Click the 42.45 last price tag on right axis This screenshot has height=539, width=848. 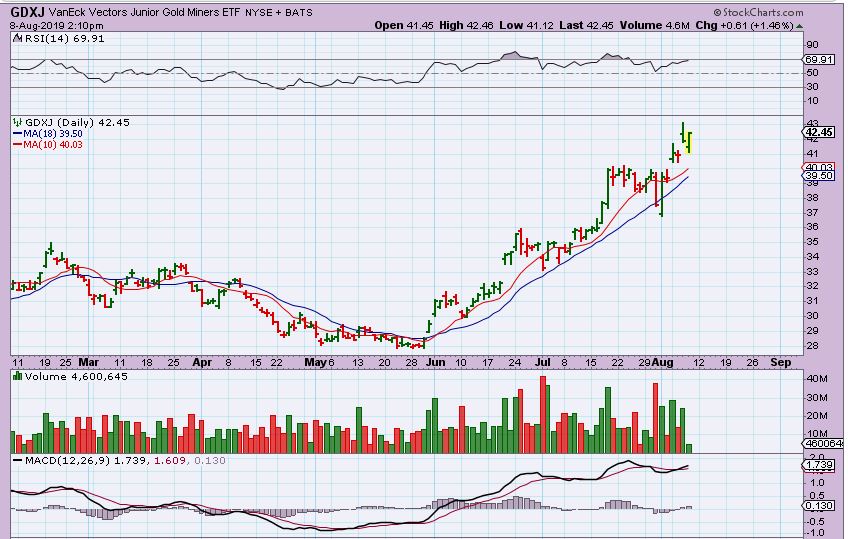click(x=819, y=132)
